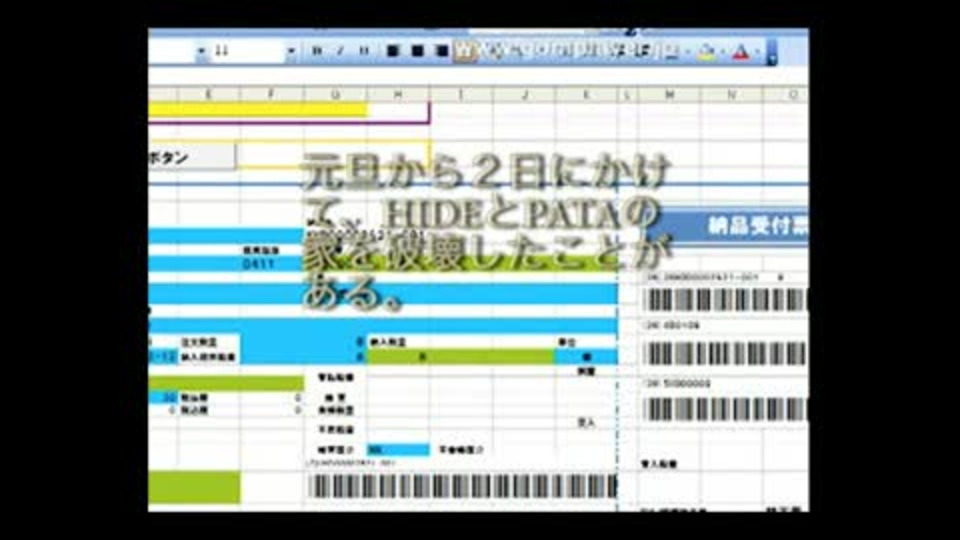Click the barcode labeled 51000000

726,408
